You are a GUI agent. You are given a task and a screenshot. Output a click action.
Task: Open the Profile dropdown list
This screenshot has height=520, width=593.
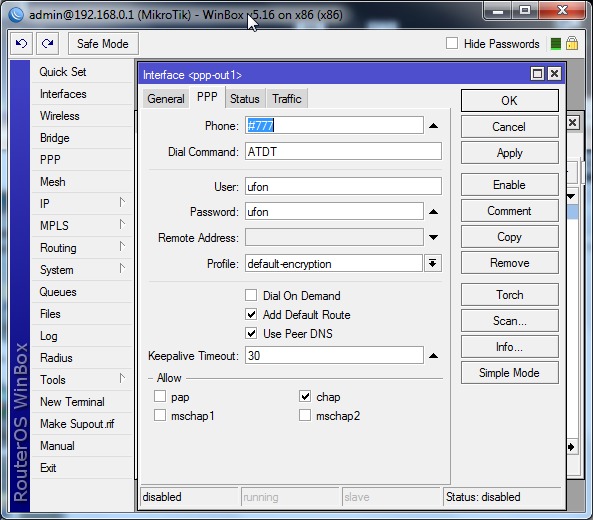tap(433, 263)
